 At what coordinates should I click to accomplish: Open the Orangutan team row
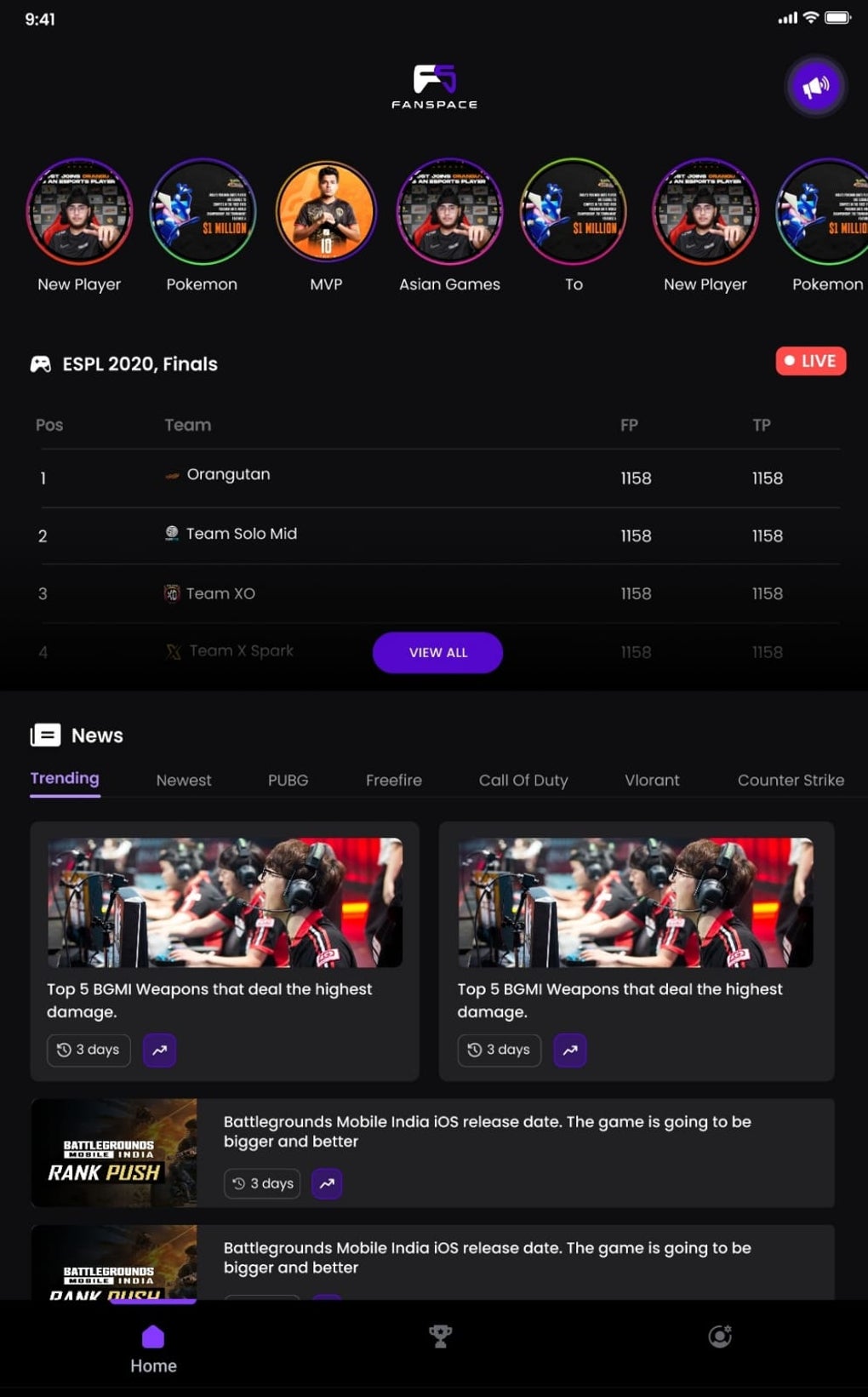pos(440,478)
